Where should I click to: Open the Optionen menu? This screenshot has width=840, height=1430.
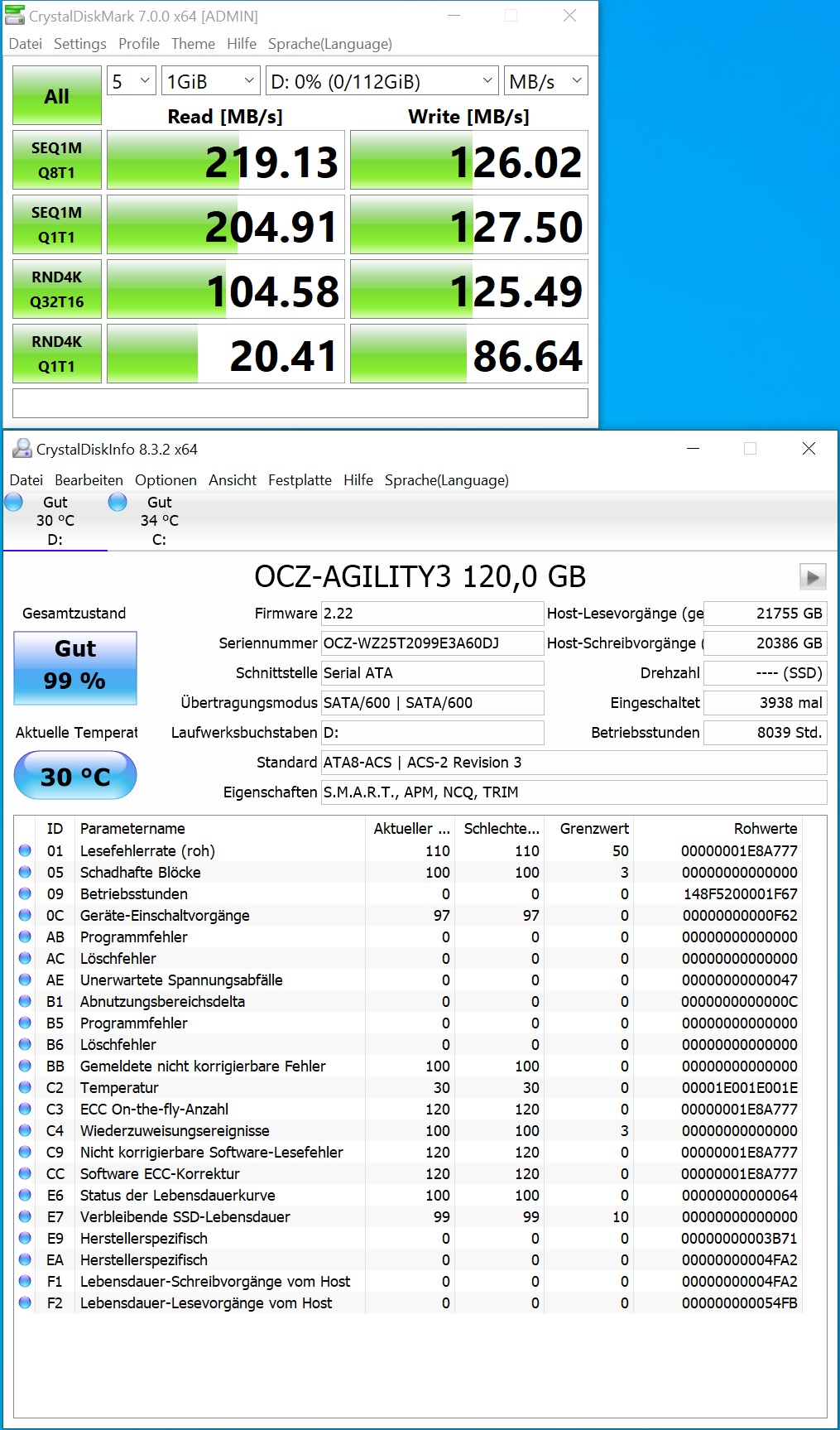166,480
